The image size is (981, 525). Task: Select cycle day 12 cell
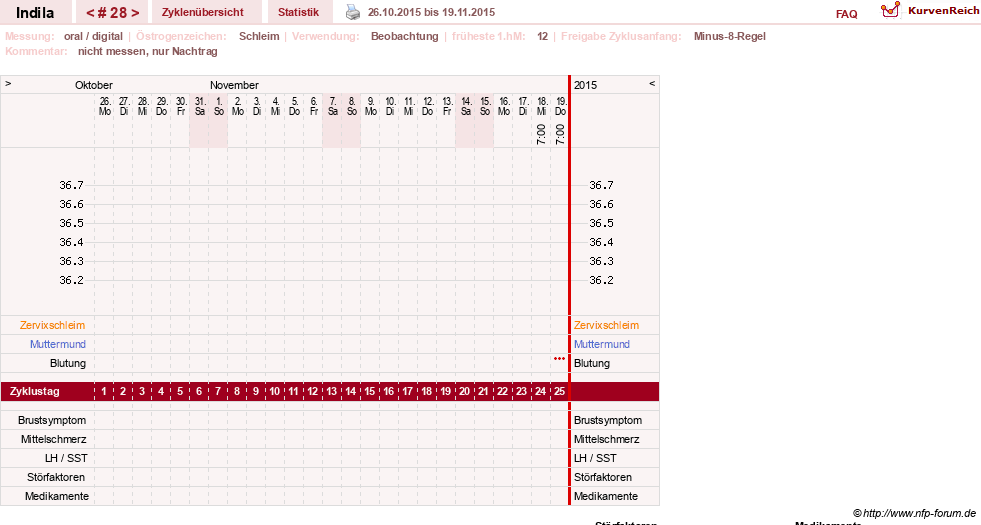(x=312, y=392)
